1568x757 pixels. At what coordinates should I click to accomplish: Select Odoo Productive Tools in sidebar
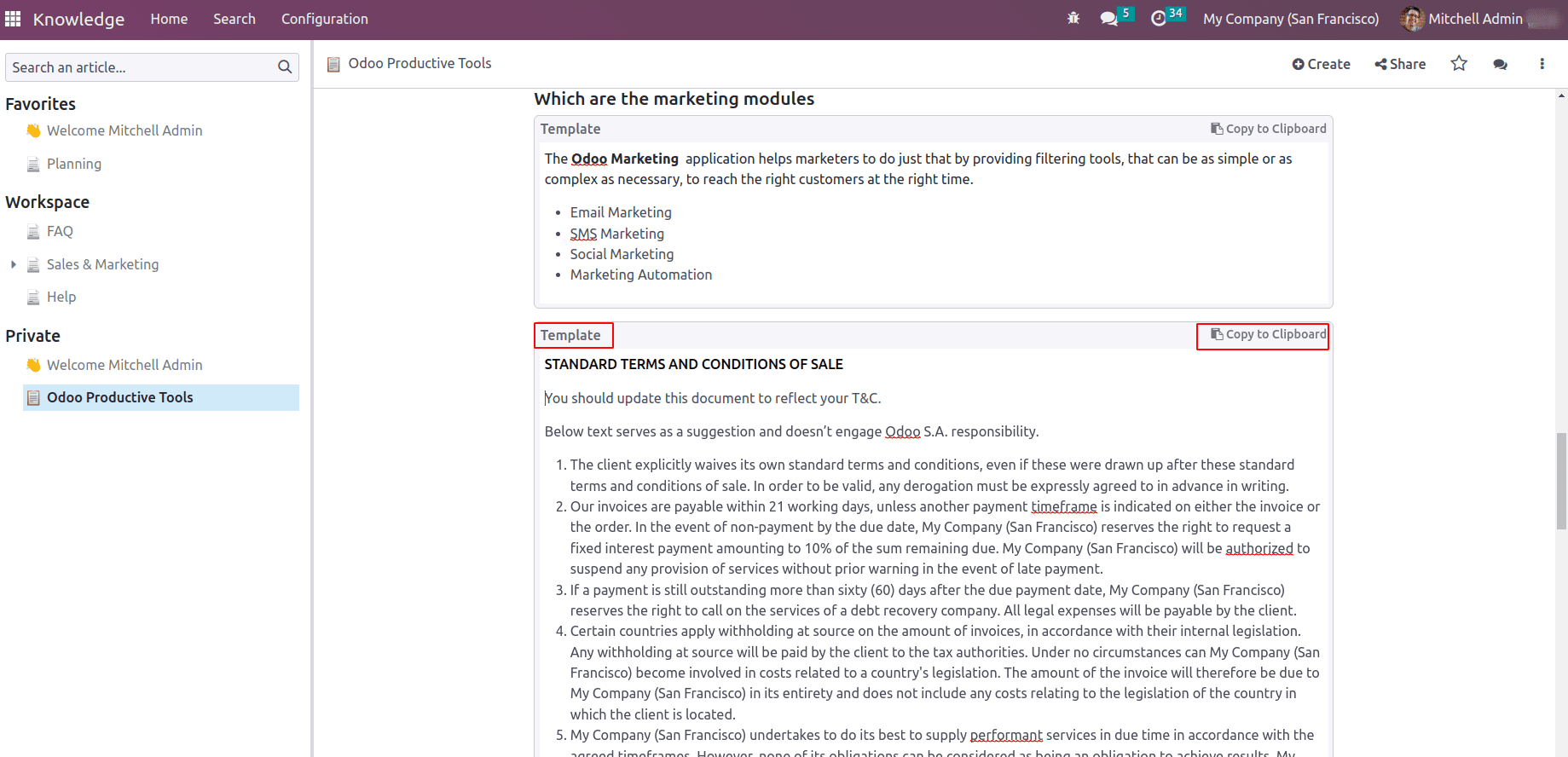[161, 397]
